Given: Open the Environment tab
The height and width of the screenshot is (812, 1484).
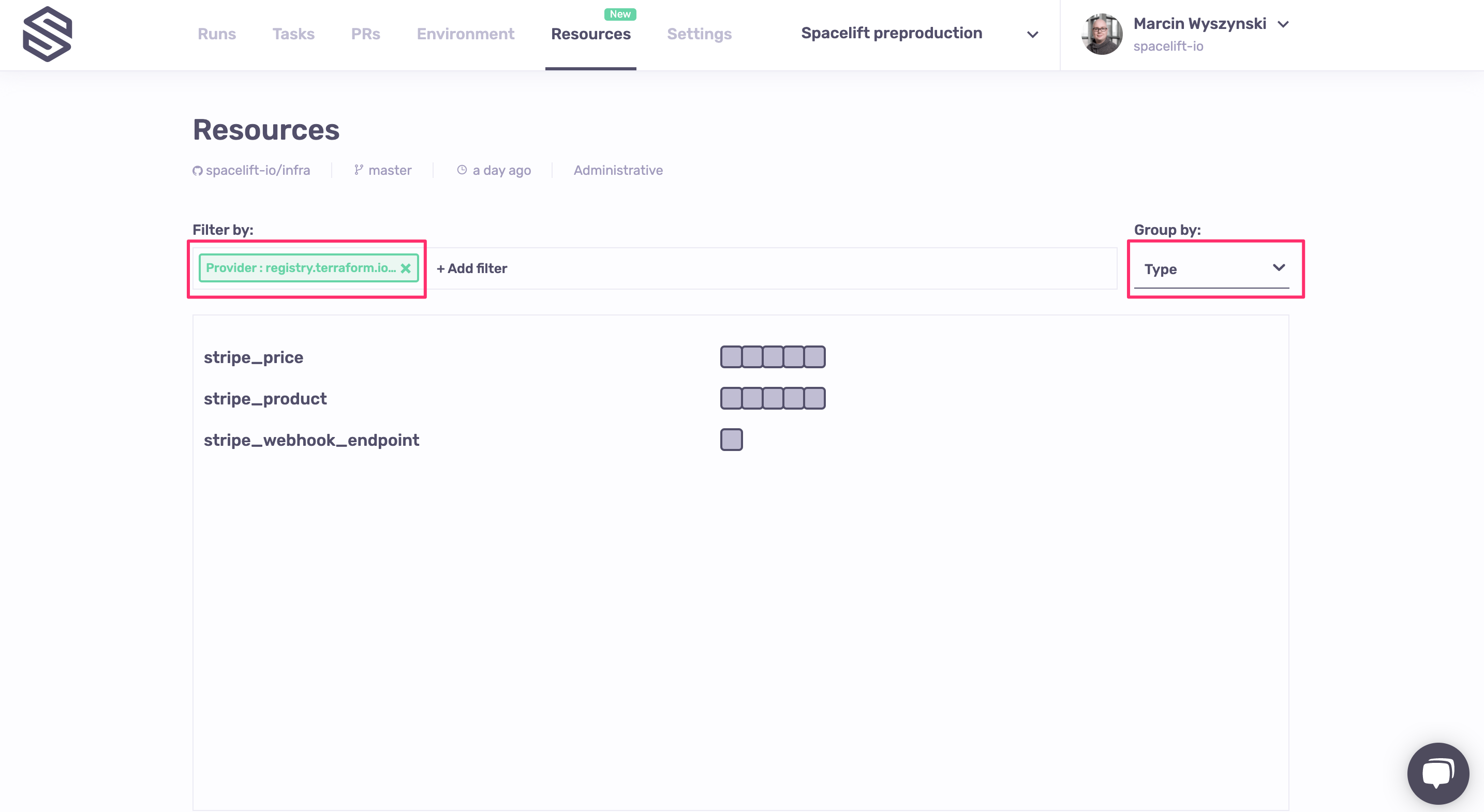Looking at the screenshot, I should tap(465, 34).
